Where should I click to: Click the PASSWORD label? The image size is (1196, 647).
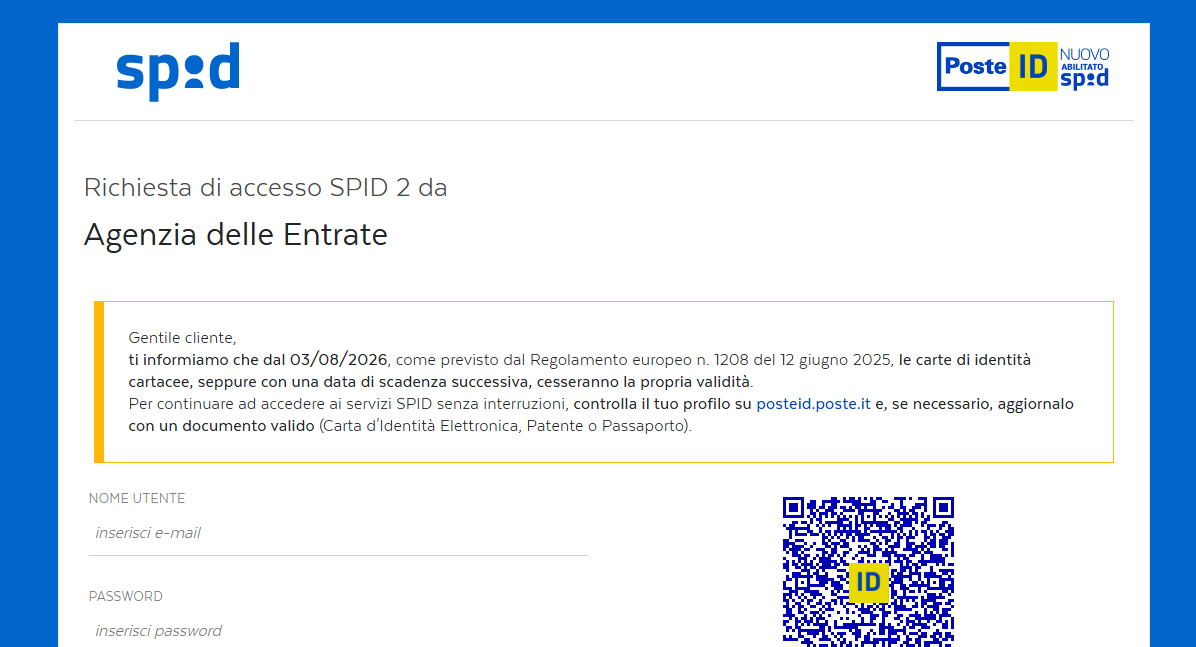[x=126, y=596]
